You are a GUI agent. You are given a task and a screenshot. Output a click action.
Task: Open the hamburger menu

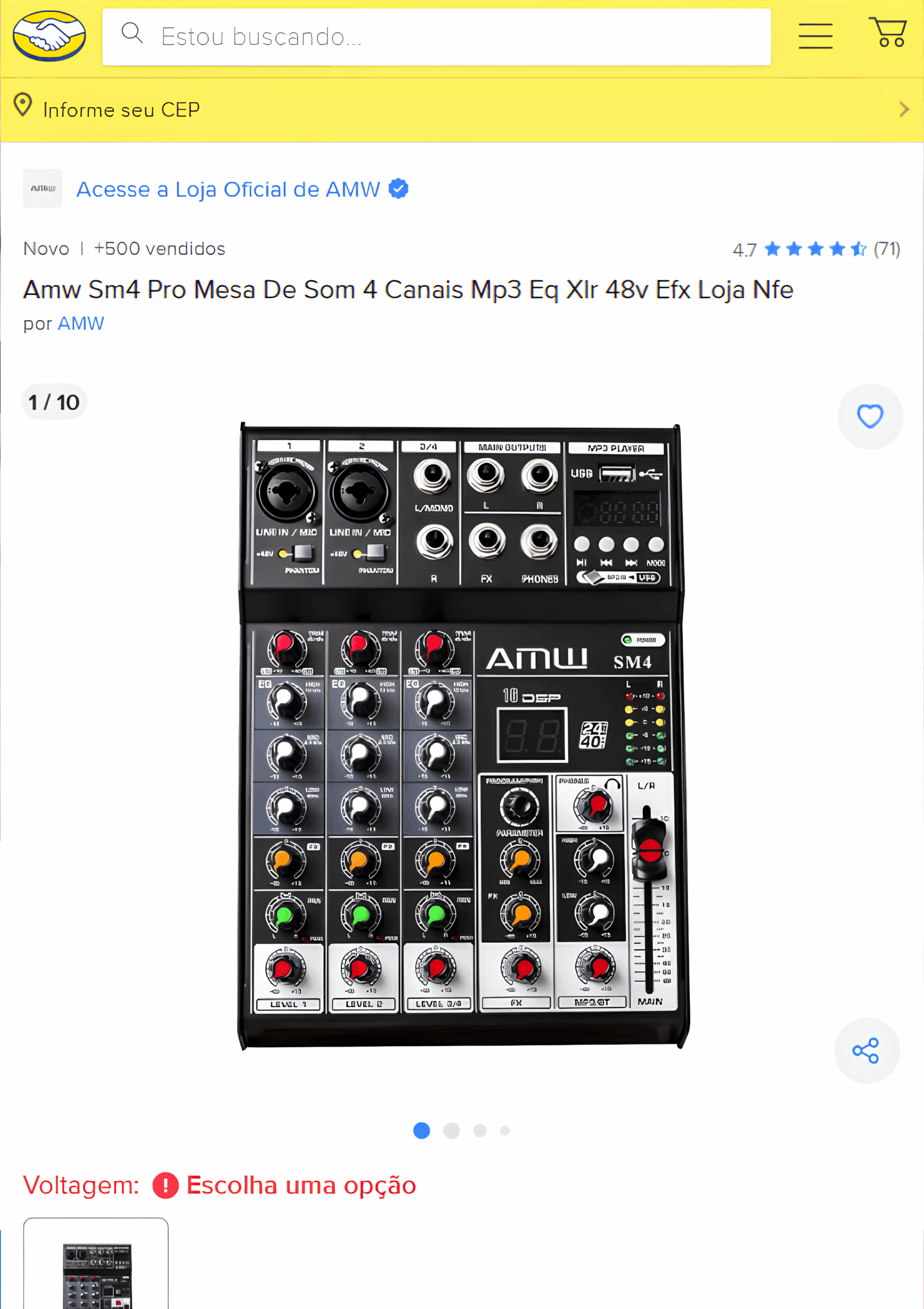[815, 36]
